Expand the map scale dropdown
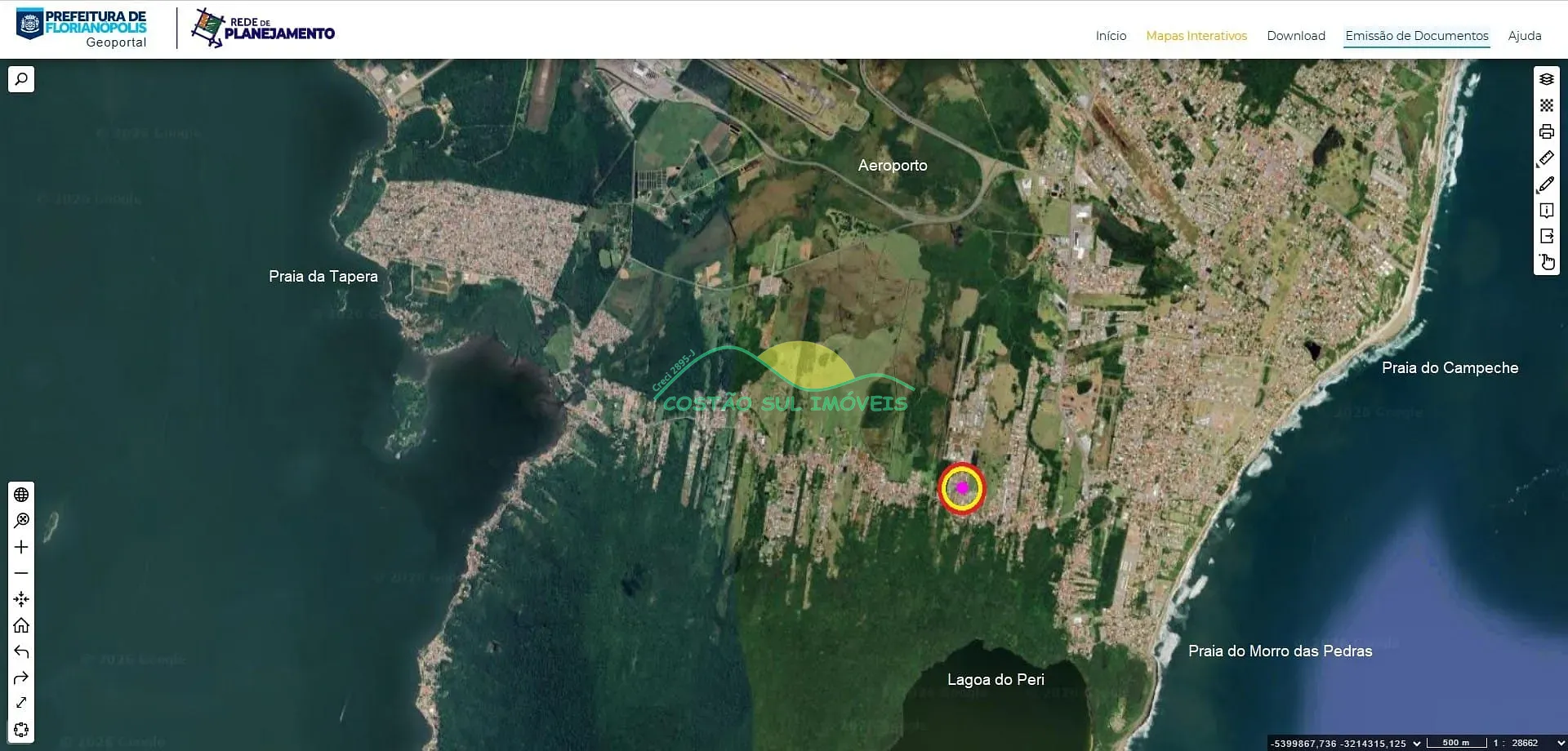Image resolution: width=1568 pixels, height=751 pixels. tap(1561, 744)
